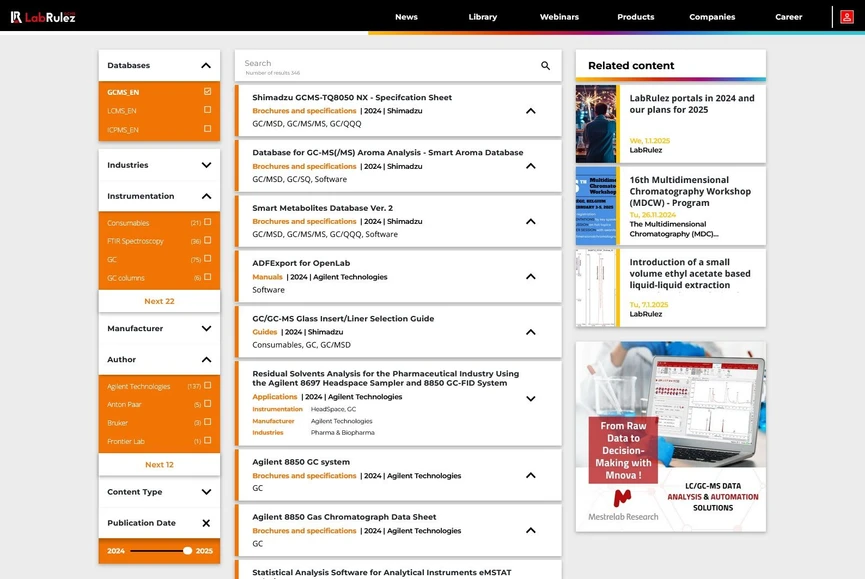This screenshot has height=579, width=865.
Task: Collapse Residual Solvents Analysis details chevron
Action: 531,398
